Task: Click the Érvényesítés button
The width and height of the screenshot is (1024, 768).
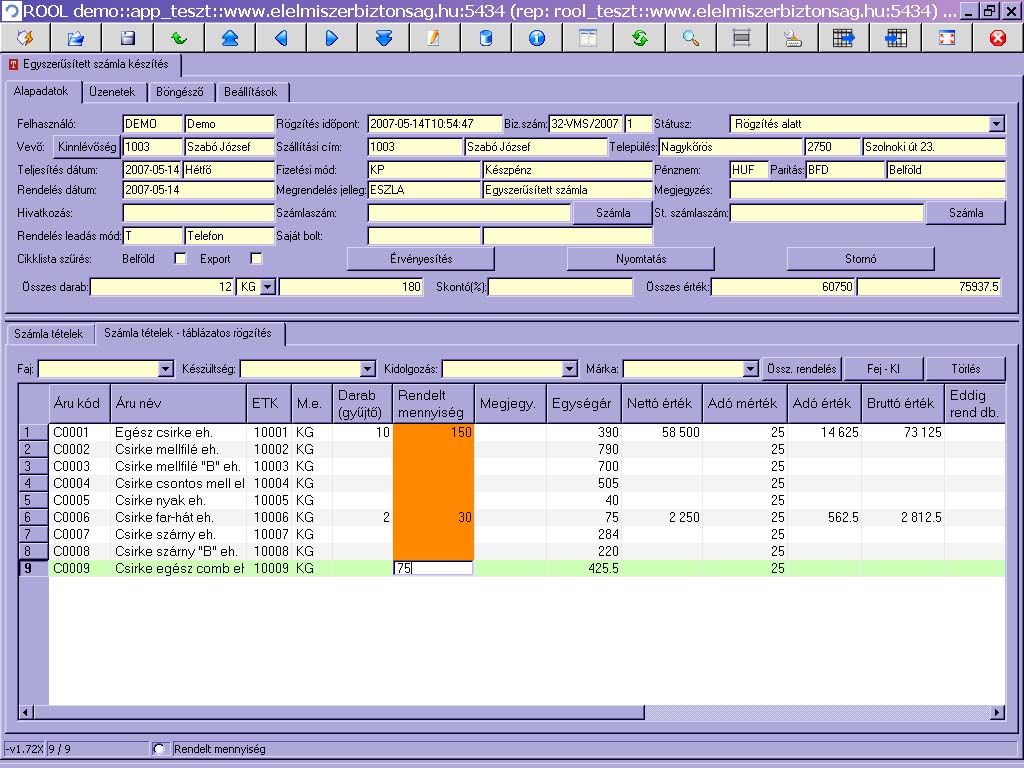Action: coord(421,259)
